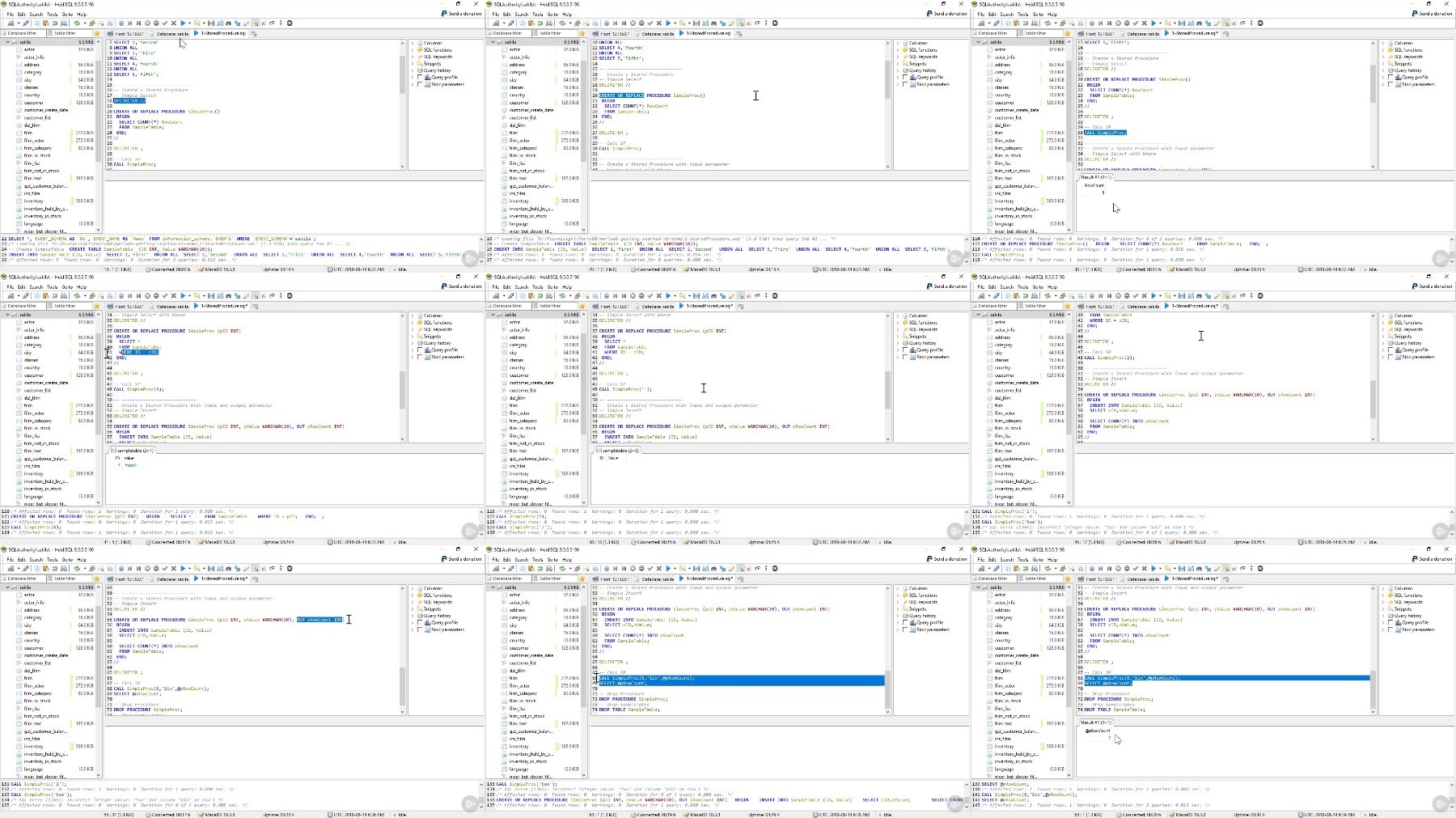Check Query profile box in middle-left frame
Image resolution: width=1456 pixels, height=818 pixels.
click(420, 350)
